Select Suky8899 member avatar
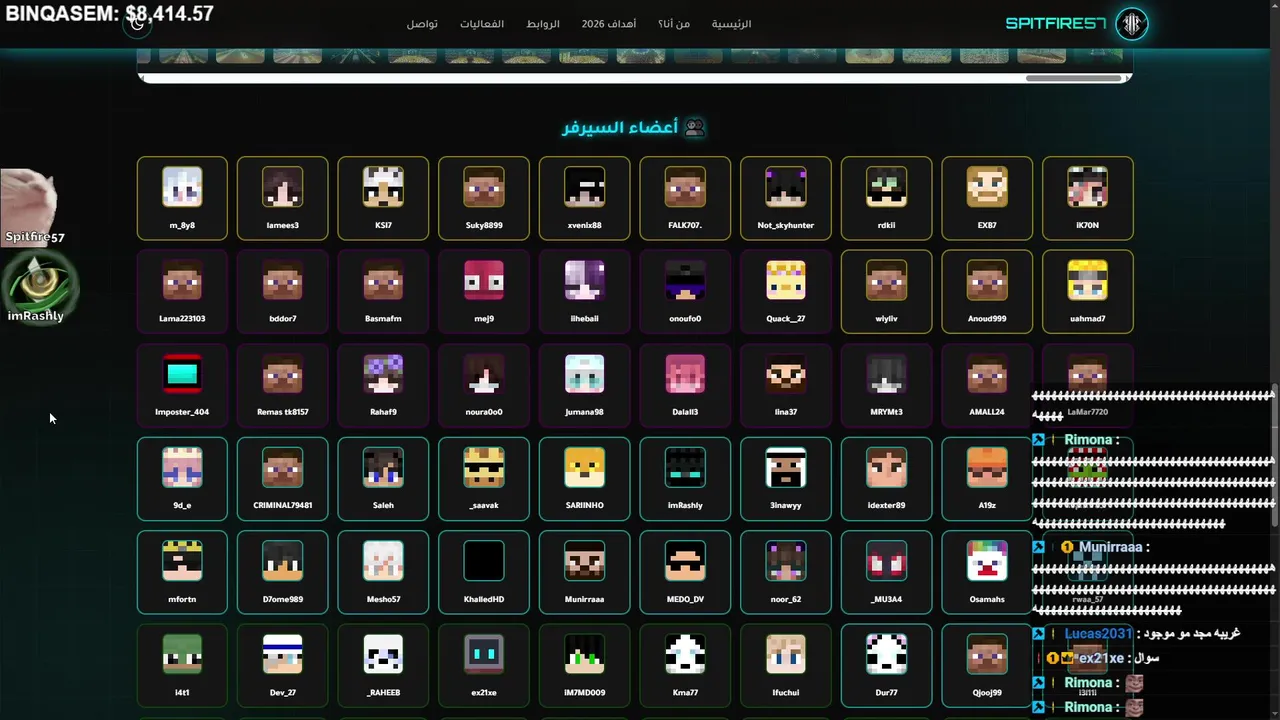Screen dimensions: 1280x720 484,187
